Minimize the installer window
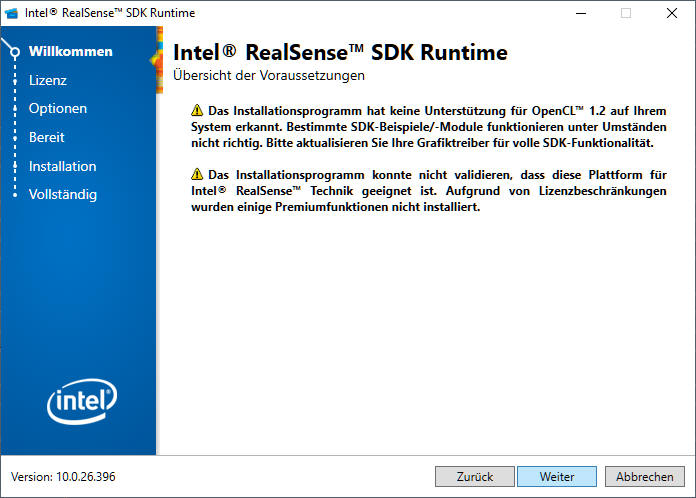The width and height of the screenshot is (696, 498). click(581, 13)
